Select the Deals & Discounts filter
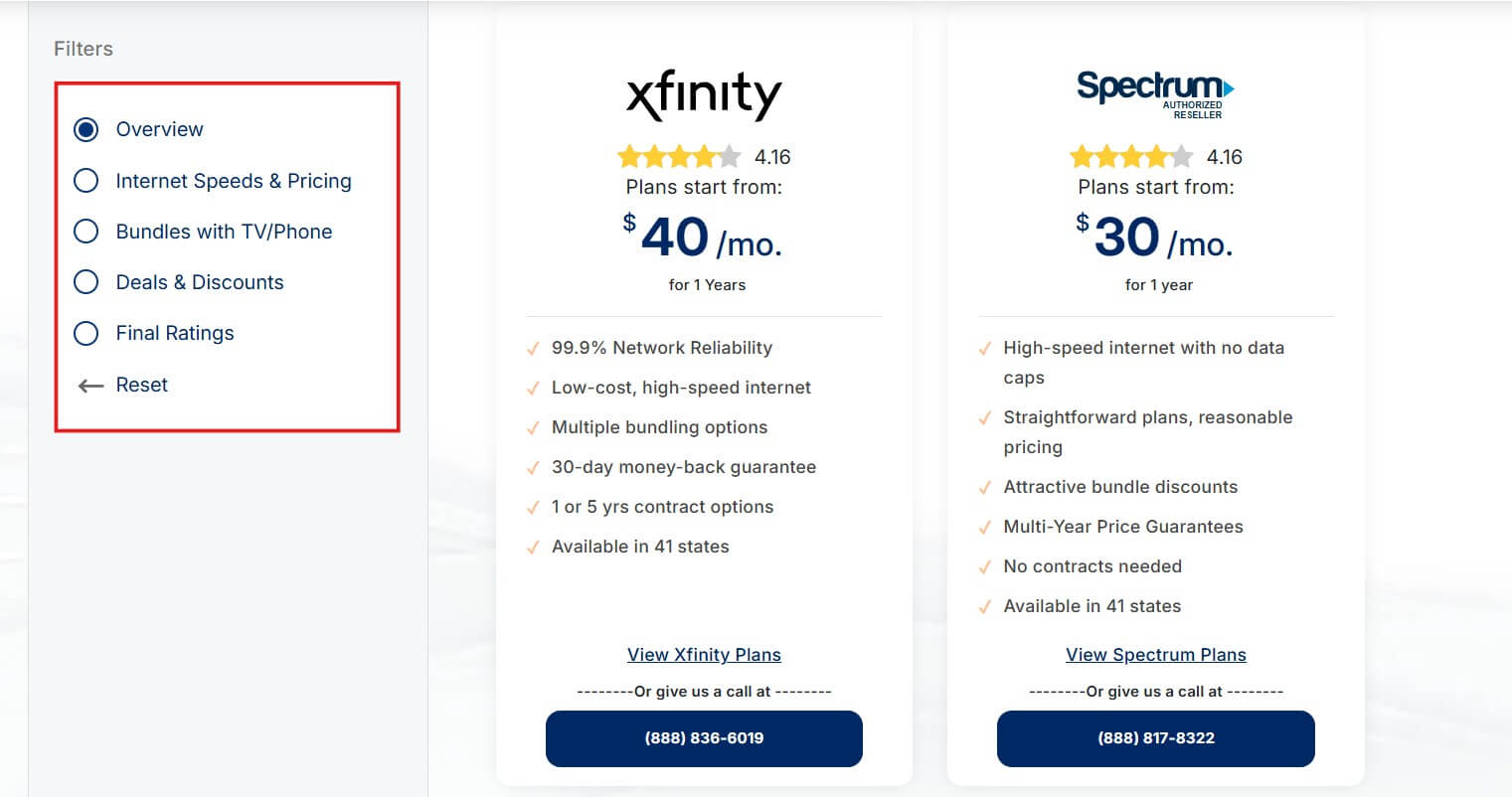 [86, 282]
